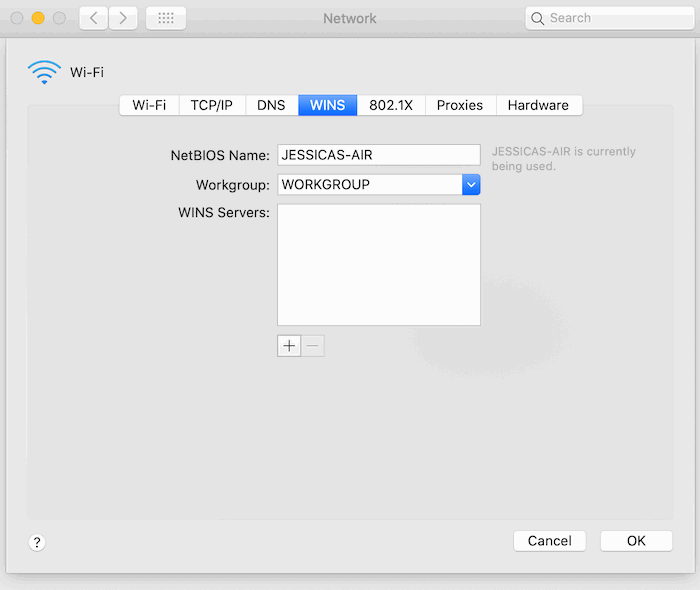Click inside the WINS Servers list
The height and width of the screenshot is (590, 700).
(x=379, y=265)
